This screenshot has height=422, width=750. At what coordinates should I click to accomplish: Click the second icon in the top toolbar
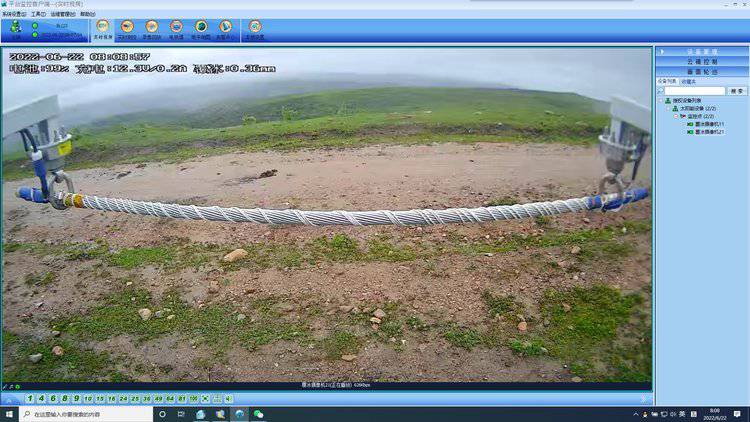[127, 28]
